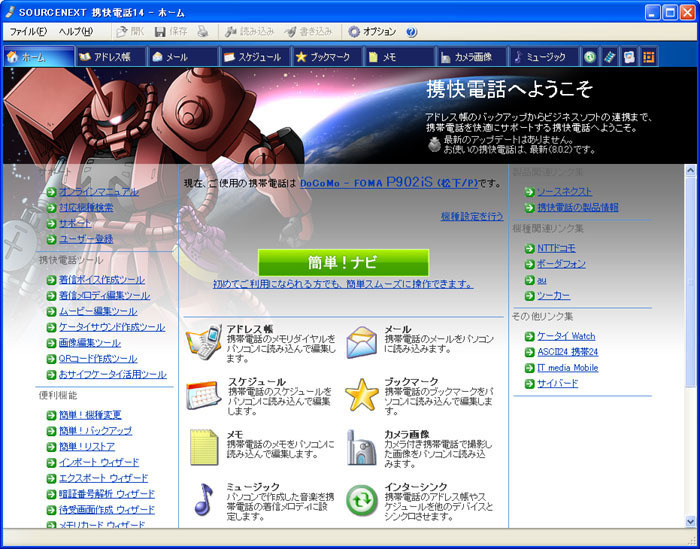Click the DoCoMo FOMA P902iS model link
700x549 pixels.
(389, 183)
